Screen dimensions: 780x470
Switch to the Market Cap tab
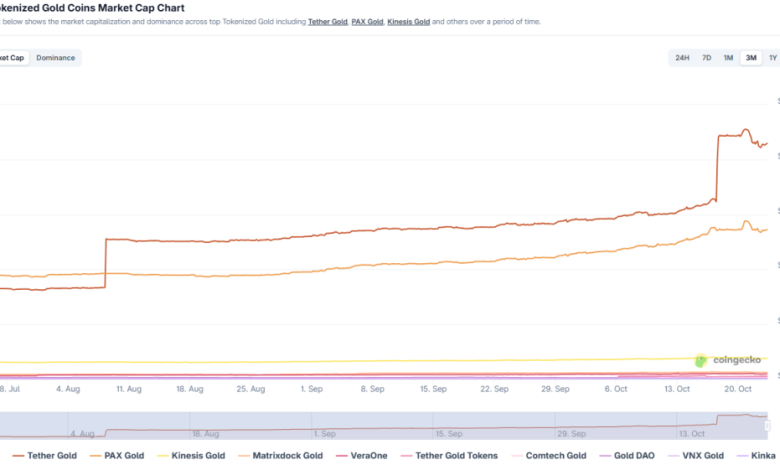pos(12,58)
